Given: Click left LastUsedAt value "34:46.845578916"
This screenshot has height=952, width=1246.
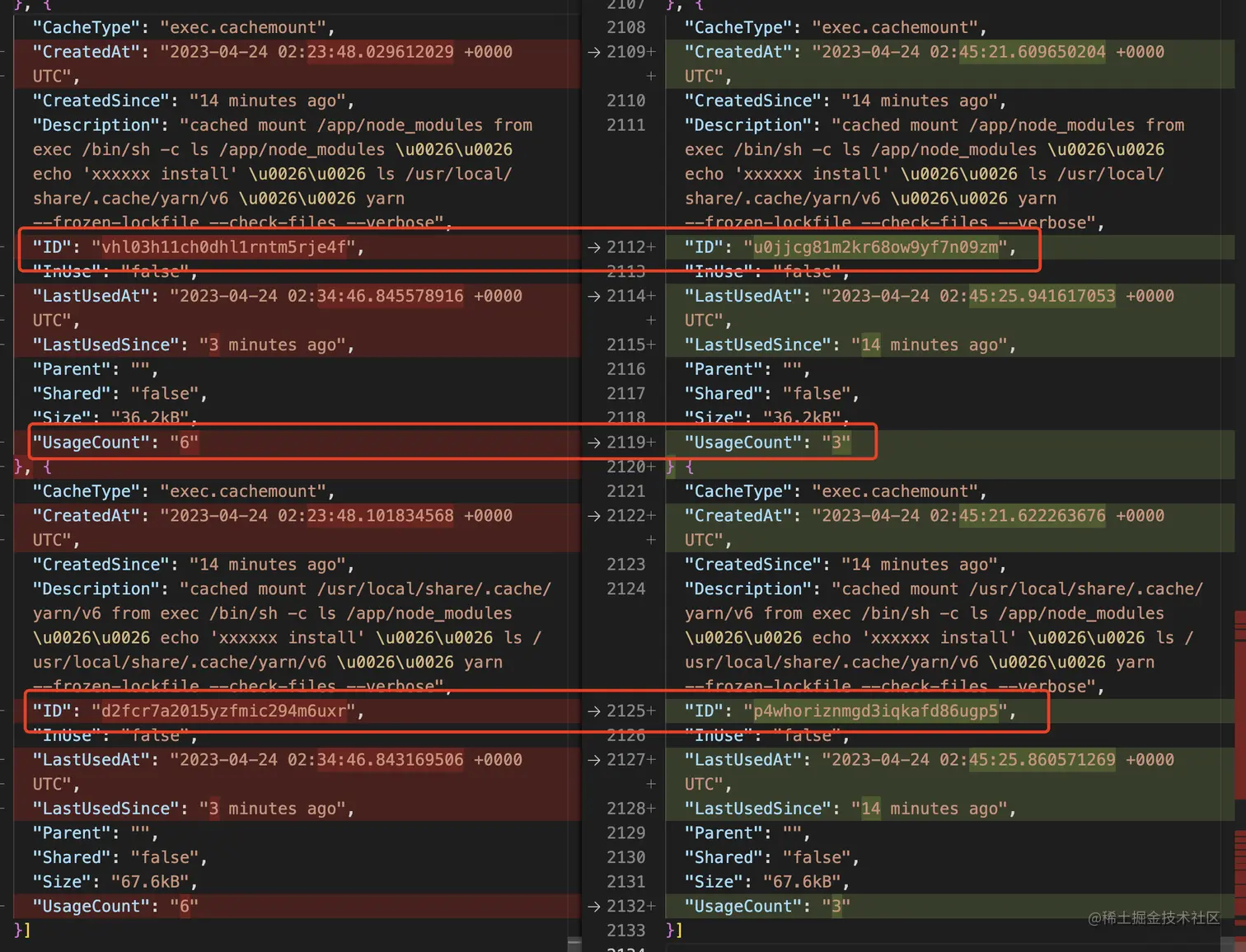Looking at the screenshot, I should [x=390, y=296].
